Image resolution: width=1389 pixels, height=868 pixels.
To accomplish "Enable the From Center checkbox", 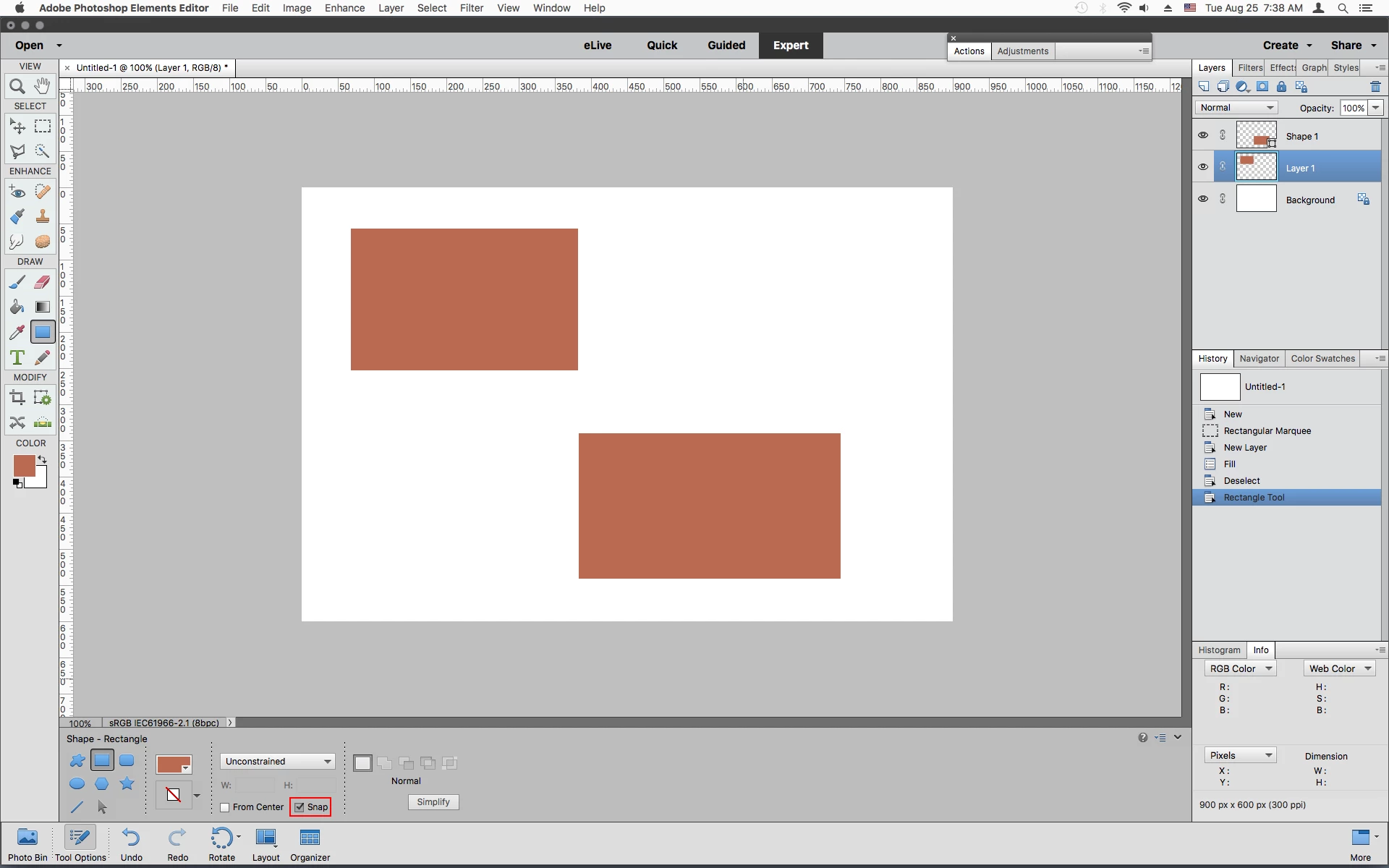I will point(225,807).
